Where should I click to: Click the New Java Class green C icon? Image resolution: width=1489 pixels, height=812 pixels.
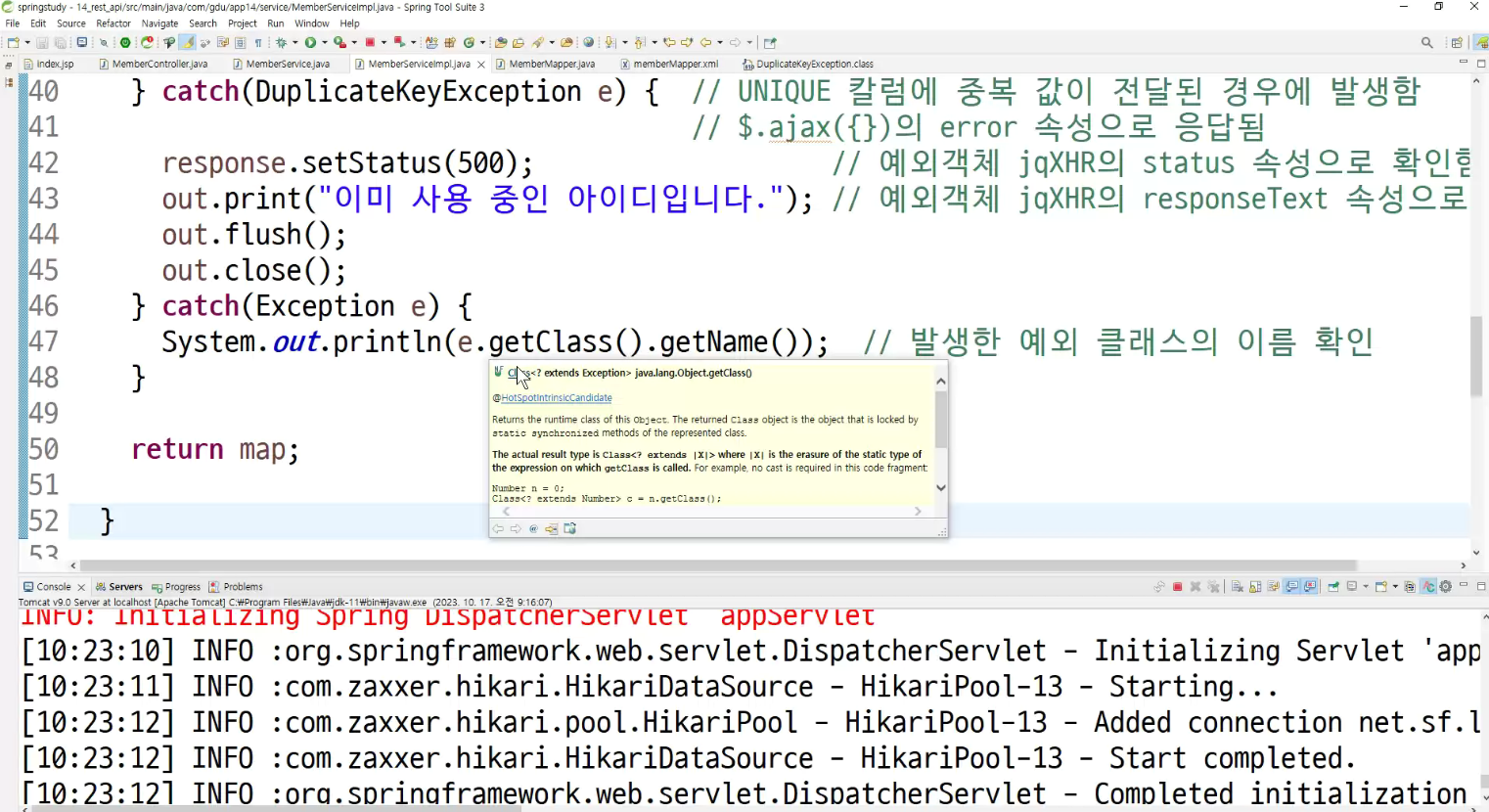pos(468,43)
